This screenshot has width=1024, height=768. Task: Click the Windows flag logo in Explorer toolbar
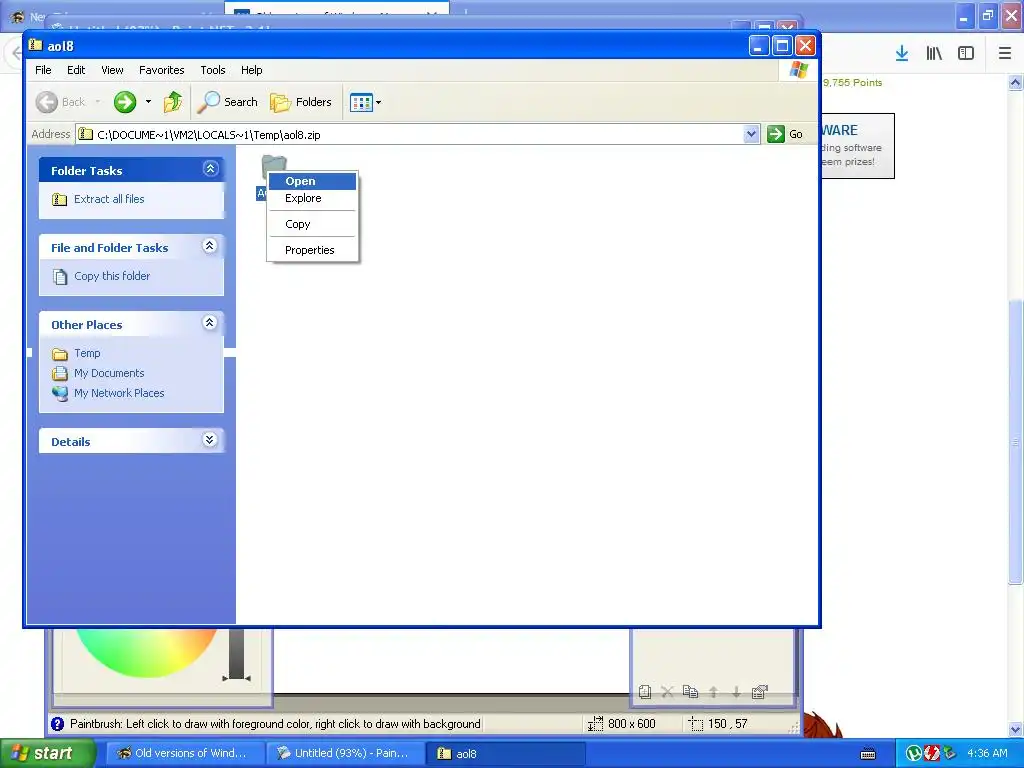[799, 70]
